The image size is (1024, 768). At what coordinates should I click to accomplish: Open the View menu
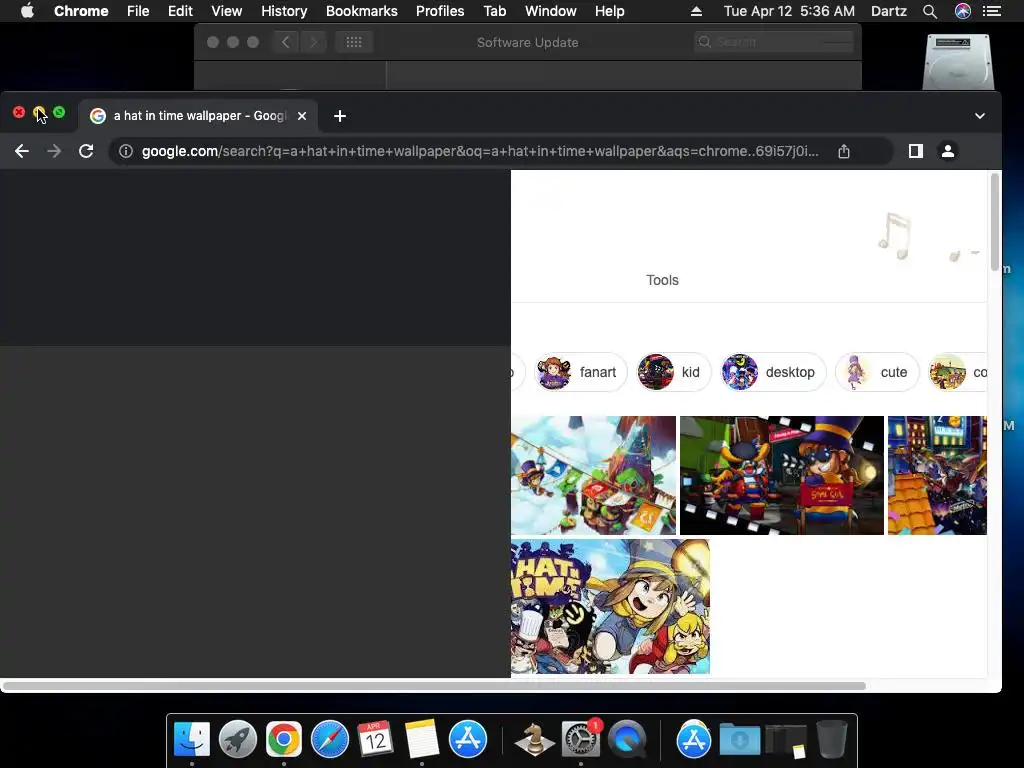click(227, 11)
